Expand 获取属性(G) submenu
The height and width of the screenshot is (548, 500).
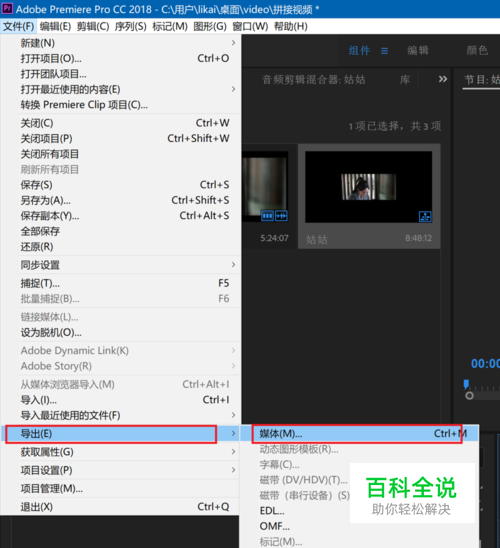(121, 452)
